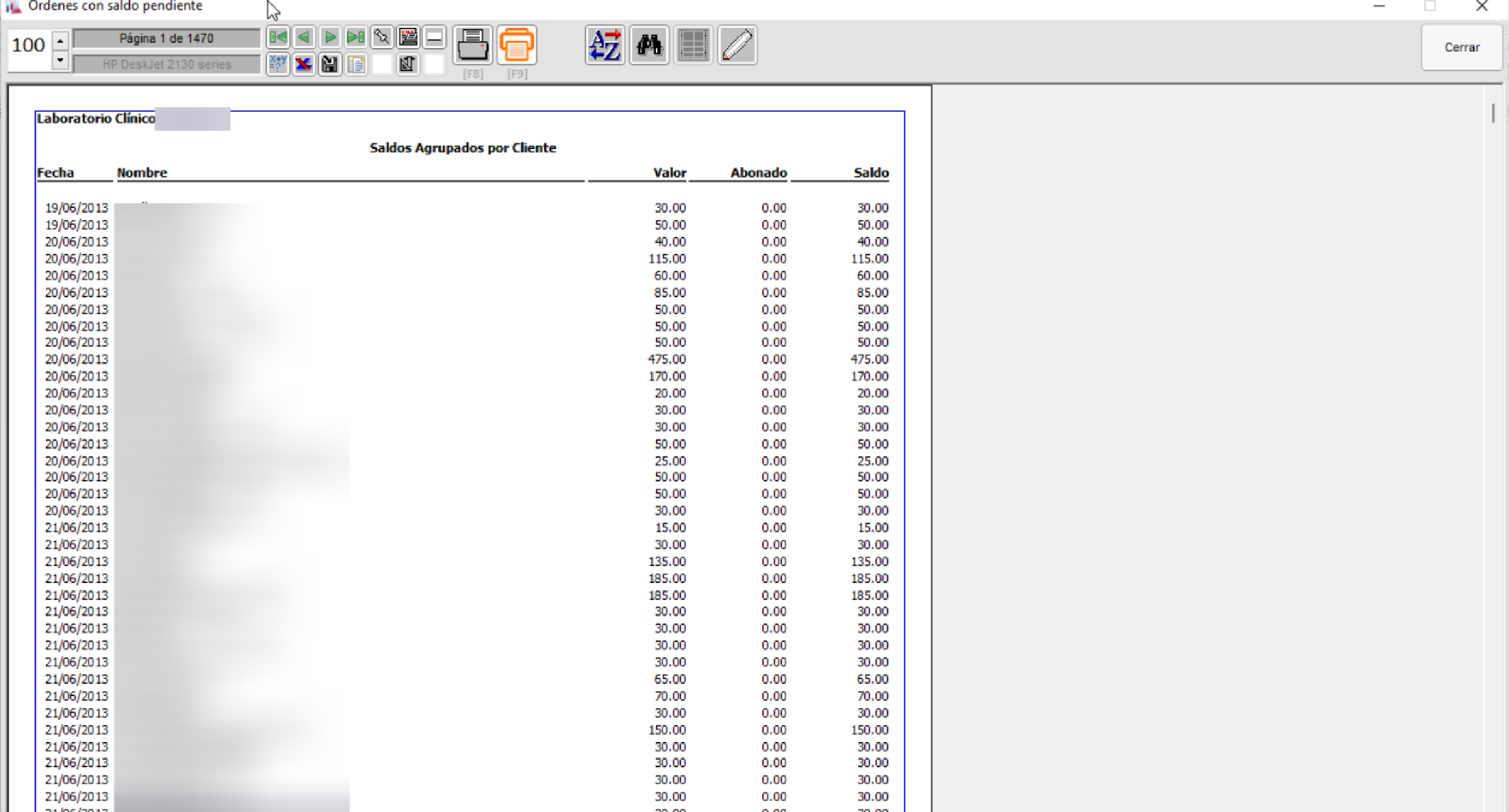Save report using floppy disk icon
Viewport: 1509px width, 812px height.
330,64
